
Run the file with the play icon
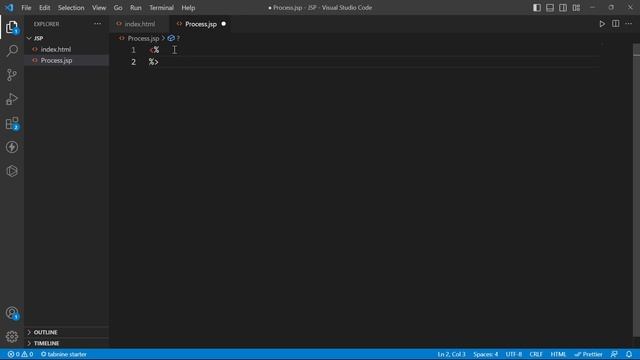(602, 24)
